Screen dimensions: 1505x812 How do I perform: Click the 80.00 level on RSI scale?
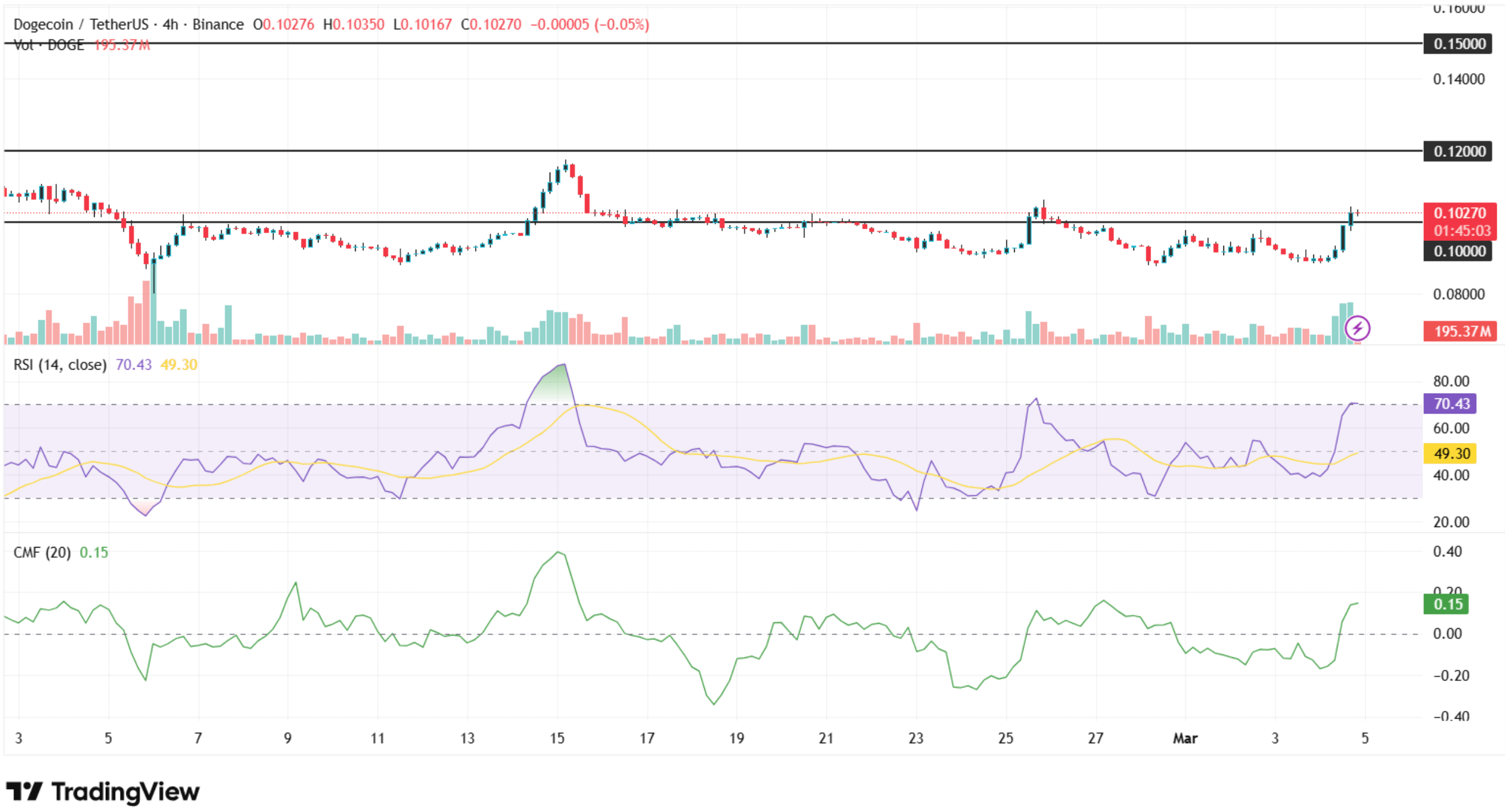point(1450,381)
